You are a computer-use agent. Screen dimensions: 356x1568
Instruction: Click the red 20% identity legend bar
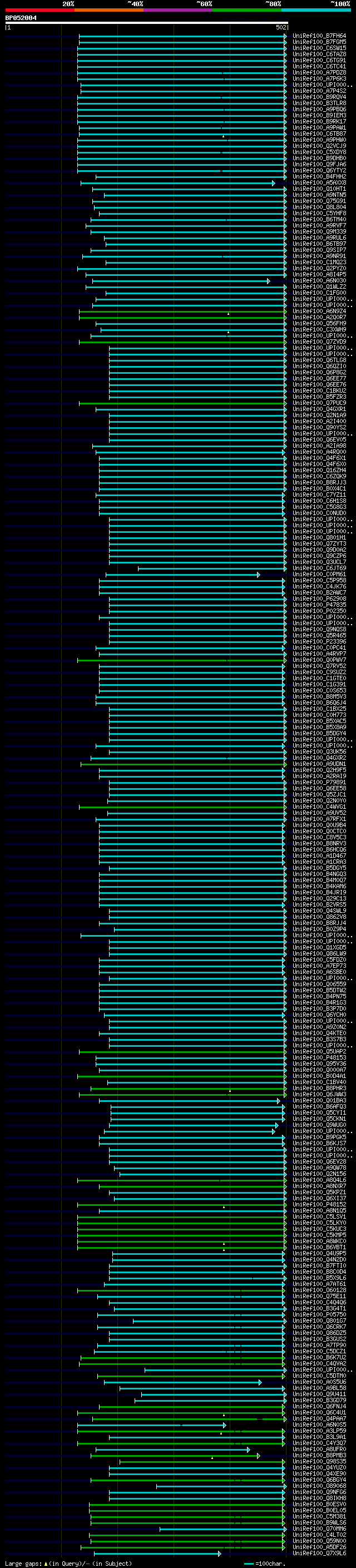[x=39, y=10]
